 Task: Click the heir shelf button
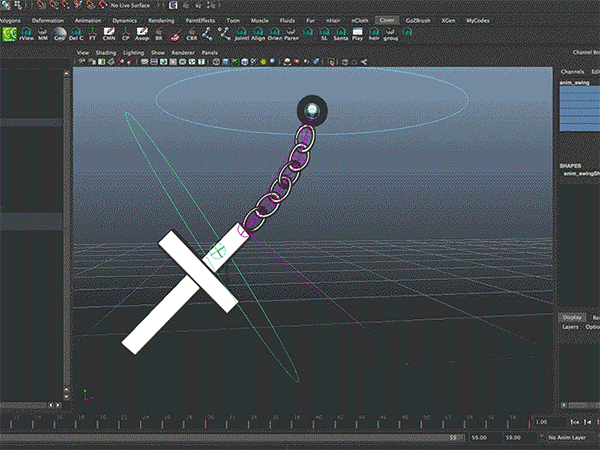[x=374, y=34]
